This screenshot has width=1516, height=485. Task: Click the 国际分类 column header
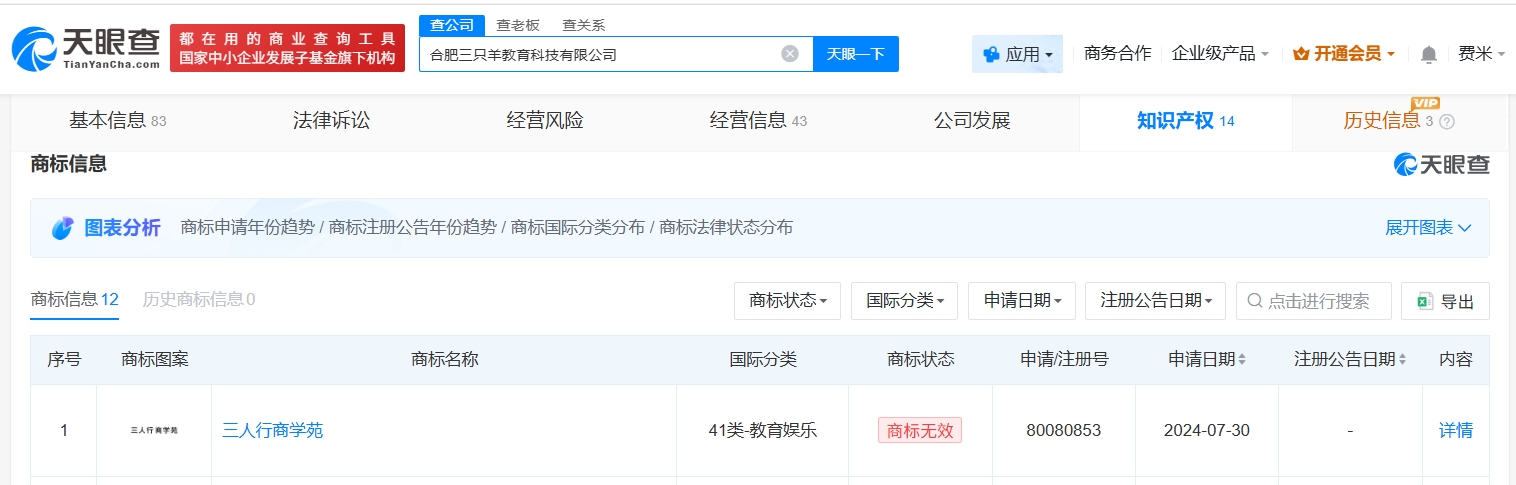pos(762,360)
